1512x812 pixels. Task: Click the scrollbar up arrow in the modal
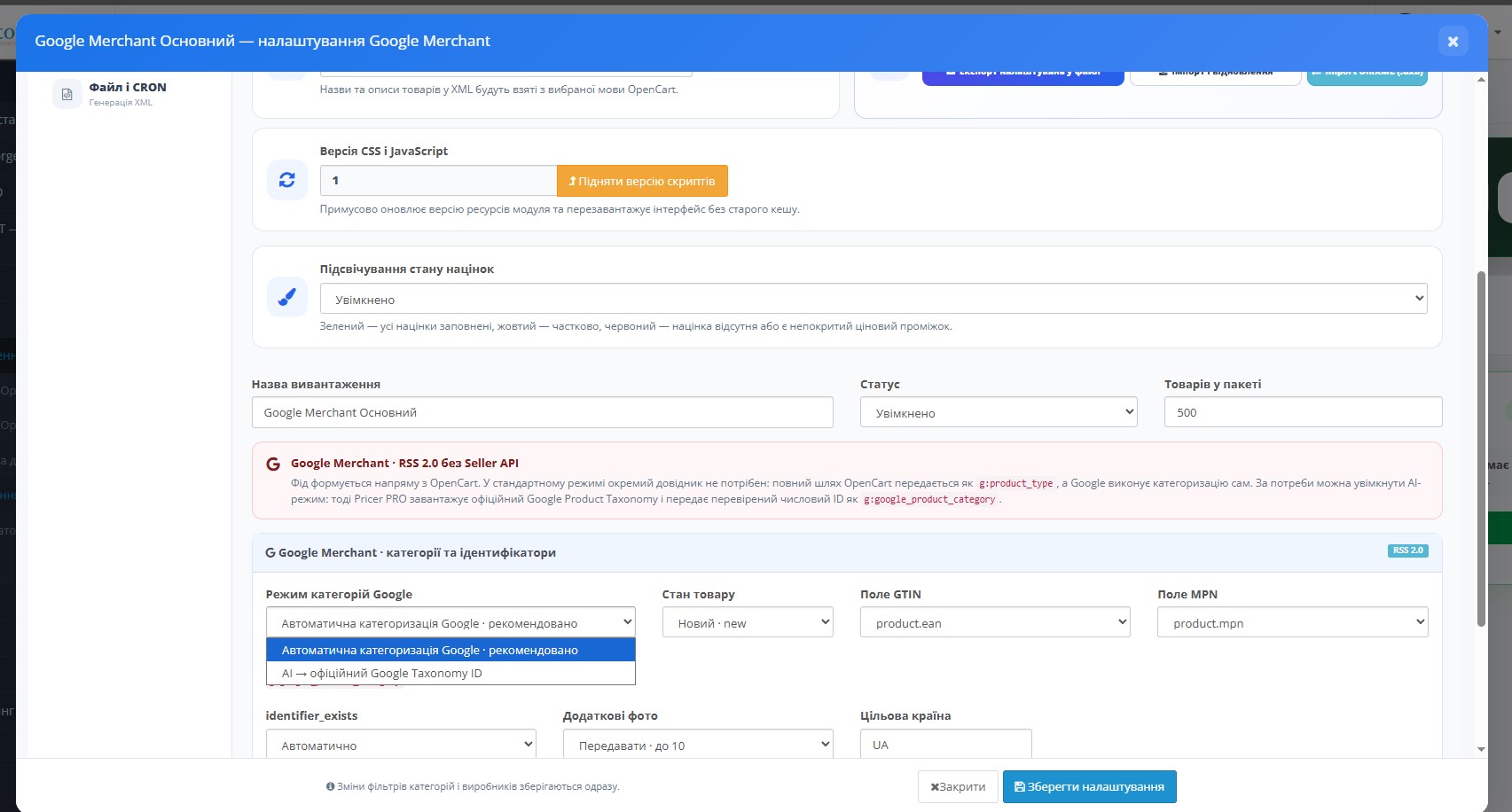(1481, 80)
